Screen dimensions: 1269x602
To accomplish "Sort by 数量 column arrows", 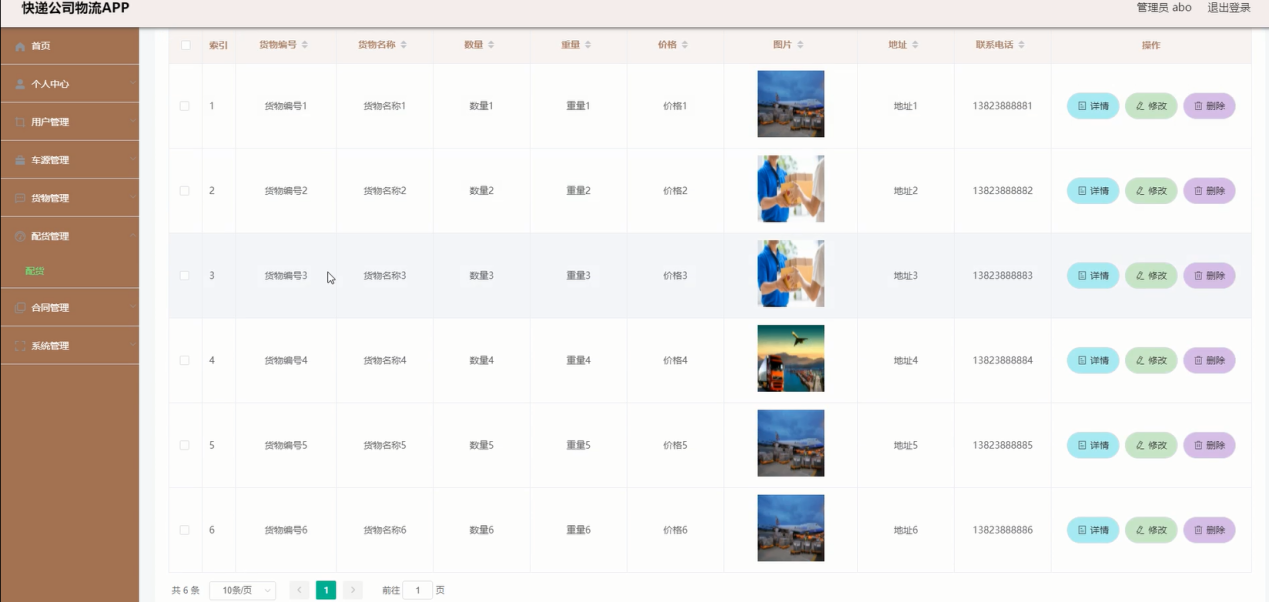I will click(492, 45).
